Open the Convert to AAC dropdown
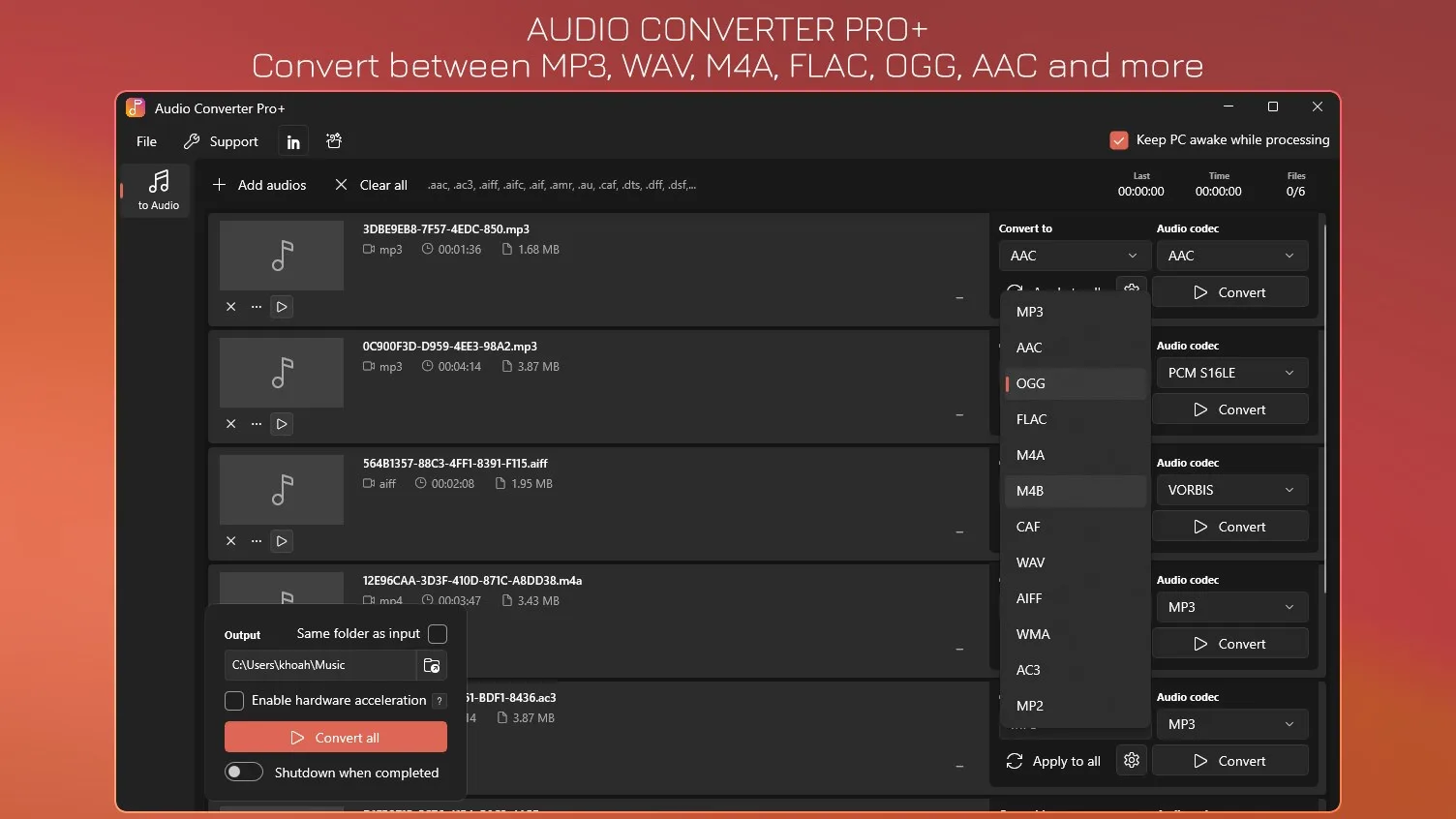This screenshot has width=1456, height=819. tap(1075, 256)
